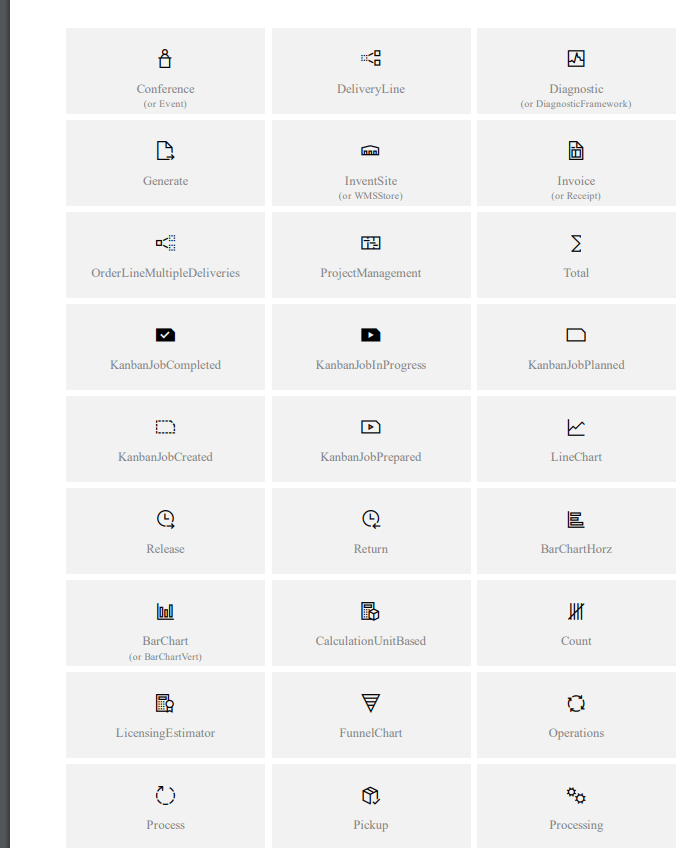
Task: Select the Generate document icon
Action: pos(165,151)
